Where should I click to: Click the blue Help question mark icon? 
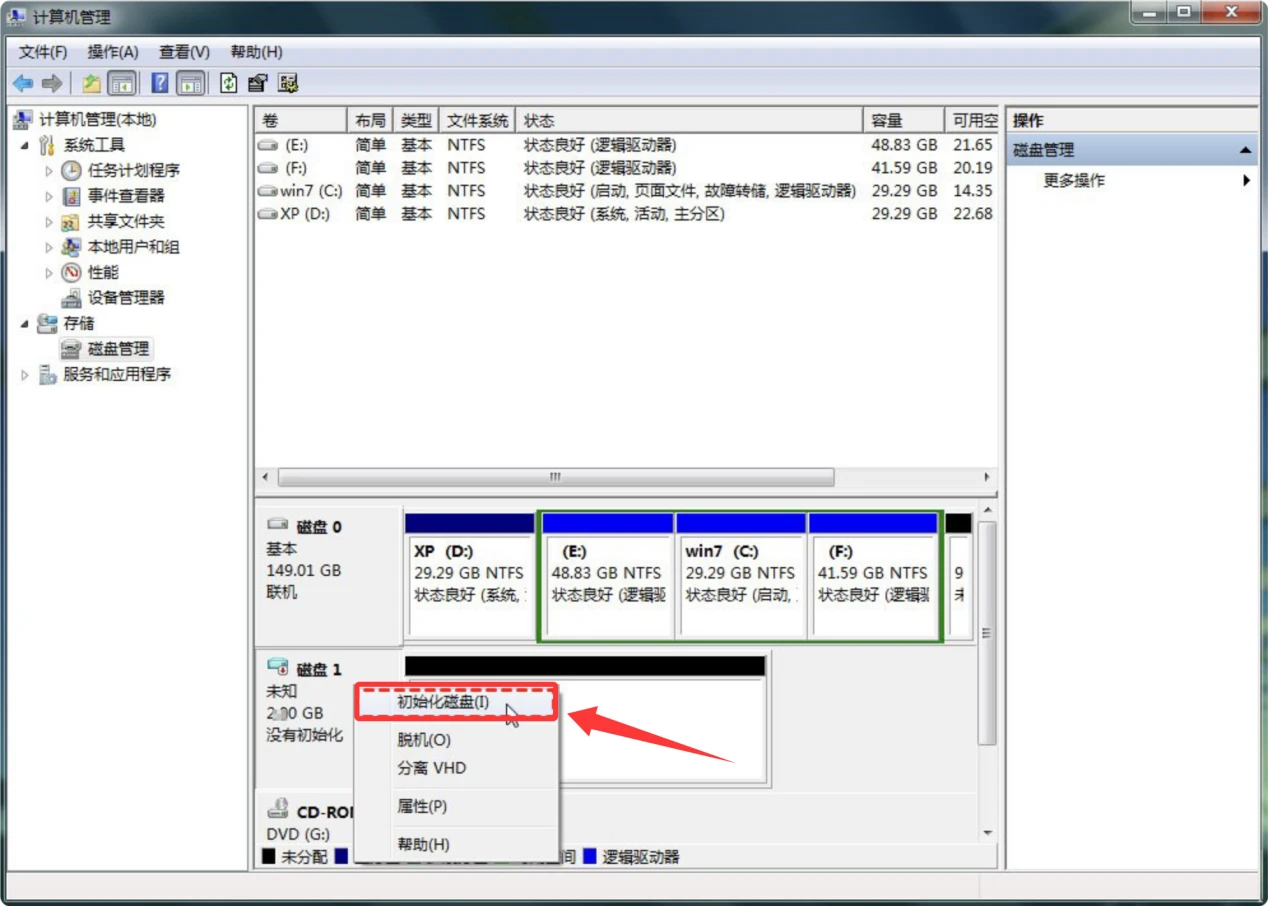point(160,83)
